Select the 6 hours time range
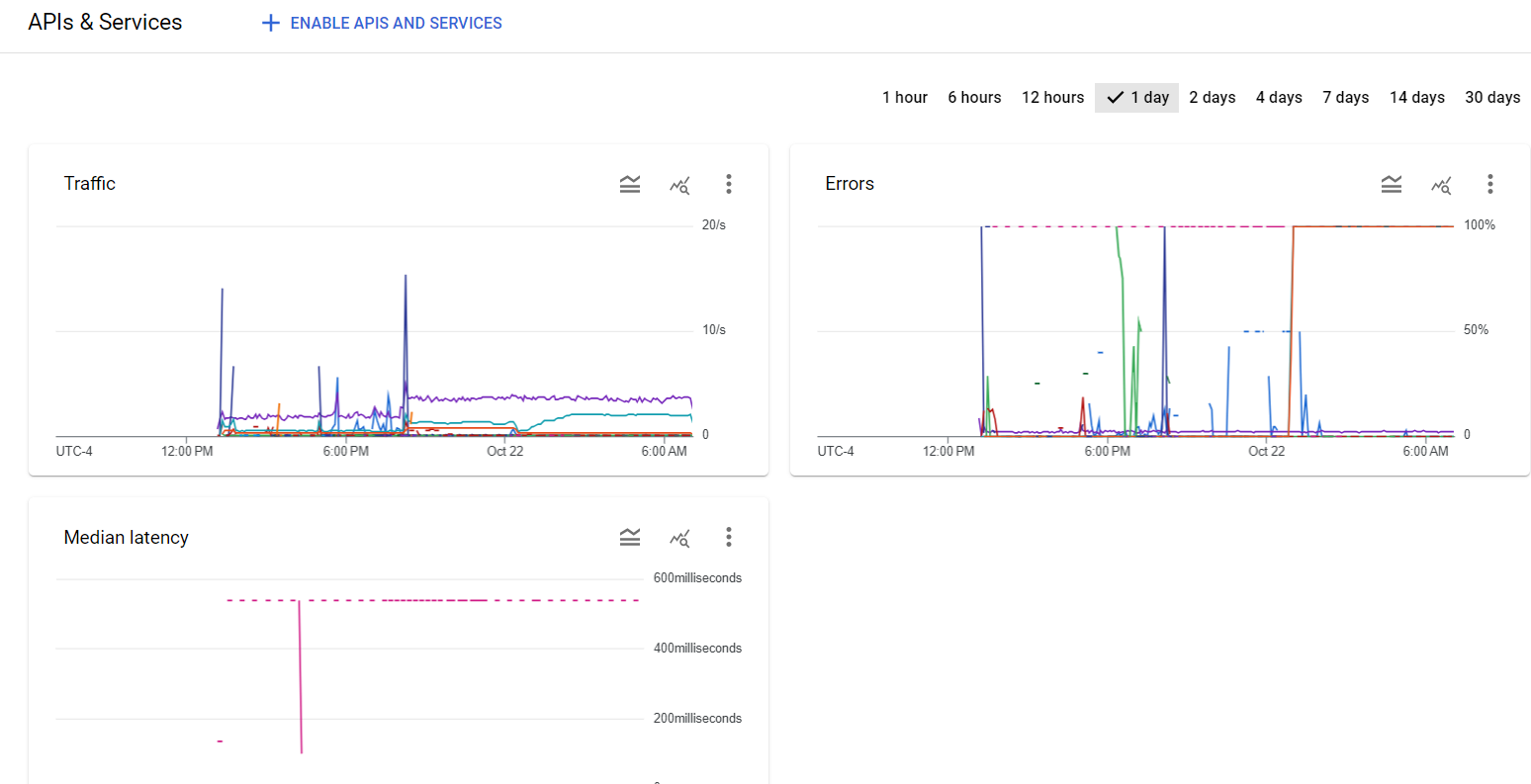Screen dimensions: 1531x784 974,97
